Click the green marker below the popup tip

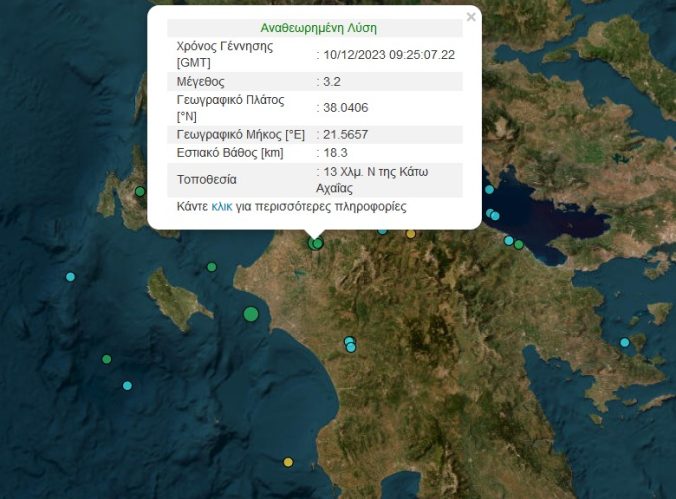tap(316, 242)
